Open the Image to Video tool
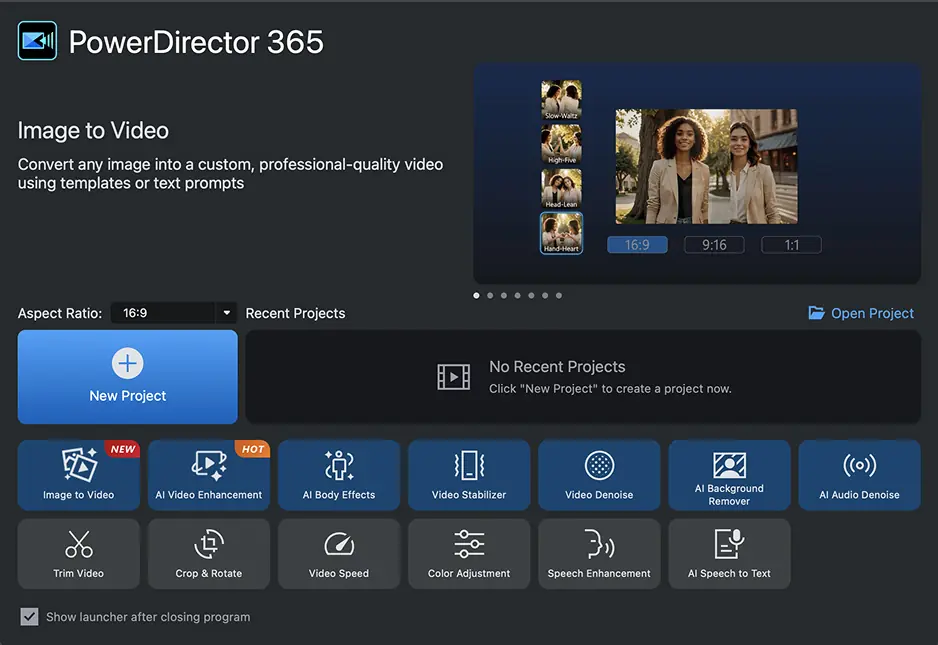Viewport: 938px width, 645px height. tap(78, 475)
